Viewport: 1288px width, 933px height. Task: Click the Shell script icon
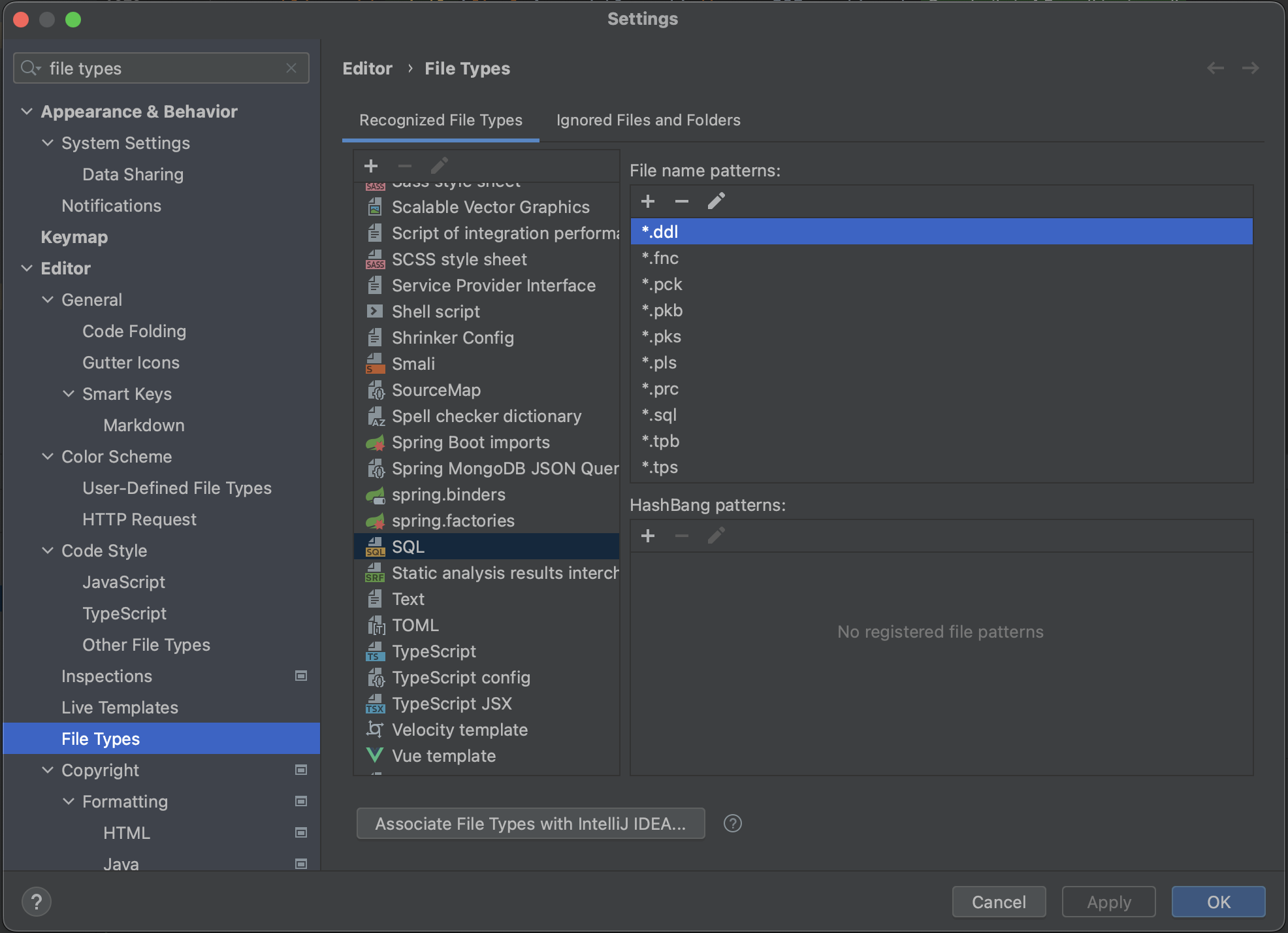(375, 312)
